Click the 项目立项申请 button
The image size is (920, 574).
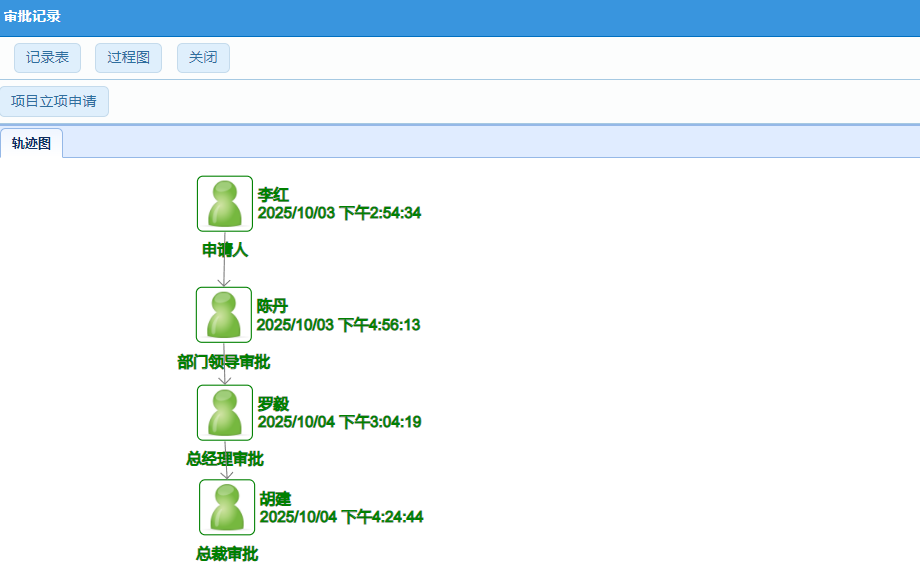[x=54, y=101]
